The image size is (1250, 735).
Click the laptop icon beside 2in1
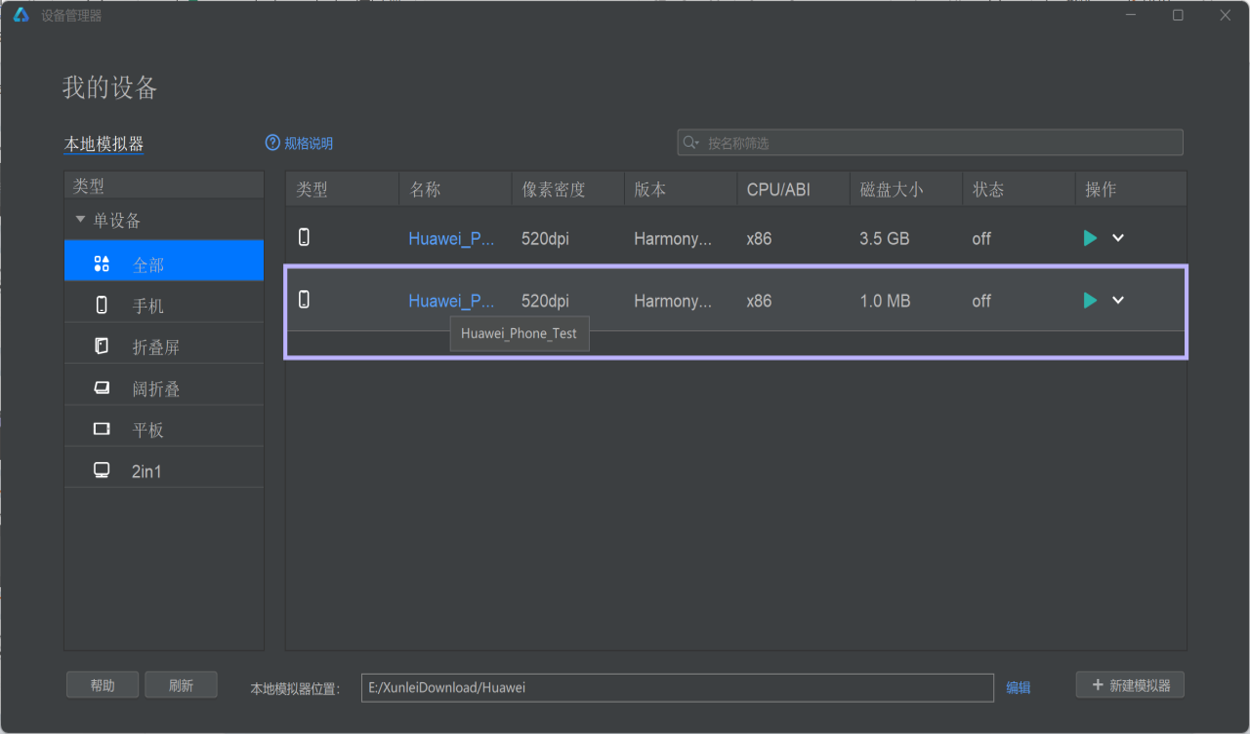pos(101,470)
